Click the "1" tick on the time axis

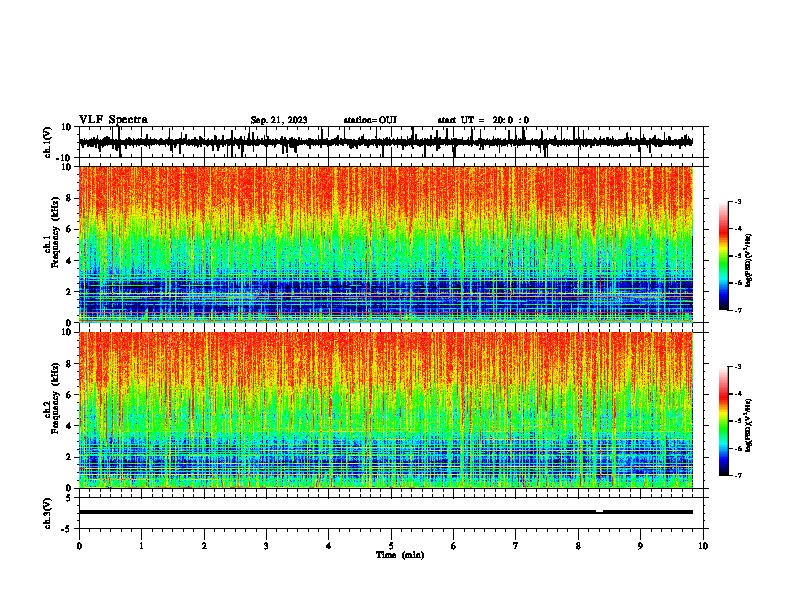coord(141,546)
